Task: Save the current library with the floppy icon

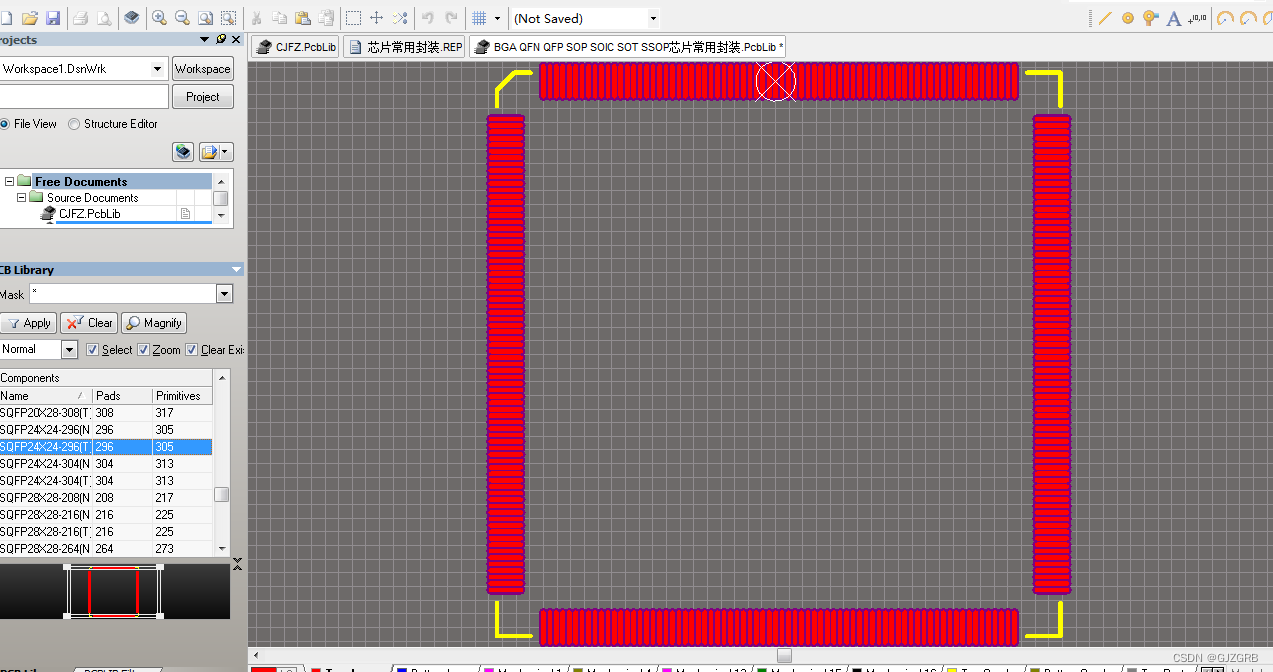Action: coord(53,18)
